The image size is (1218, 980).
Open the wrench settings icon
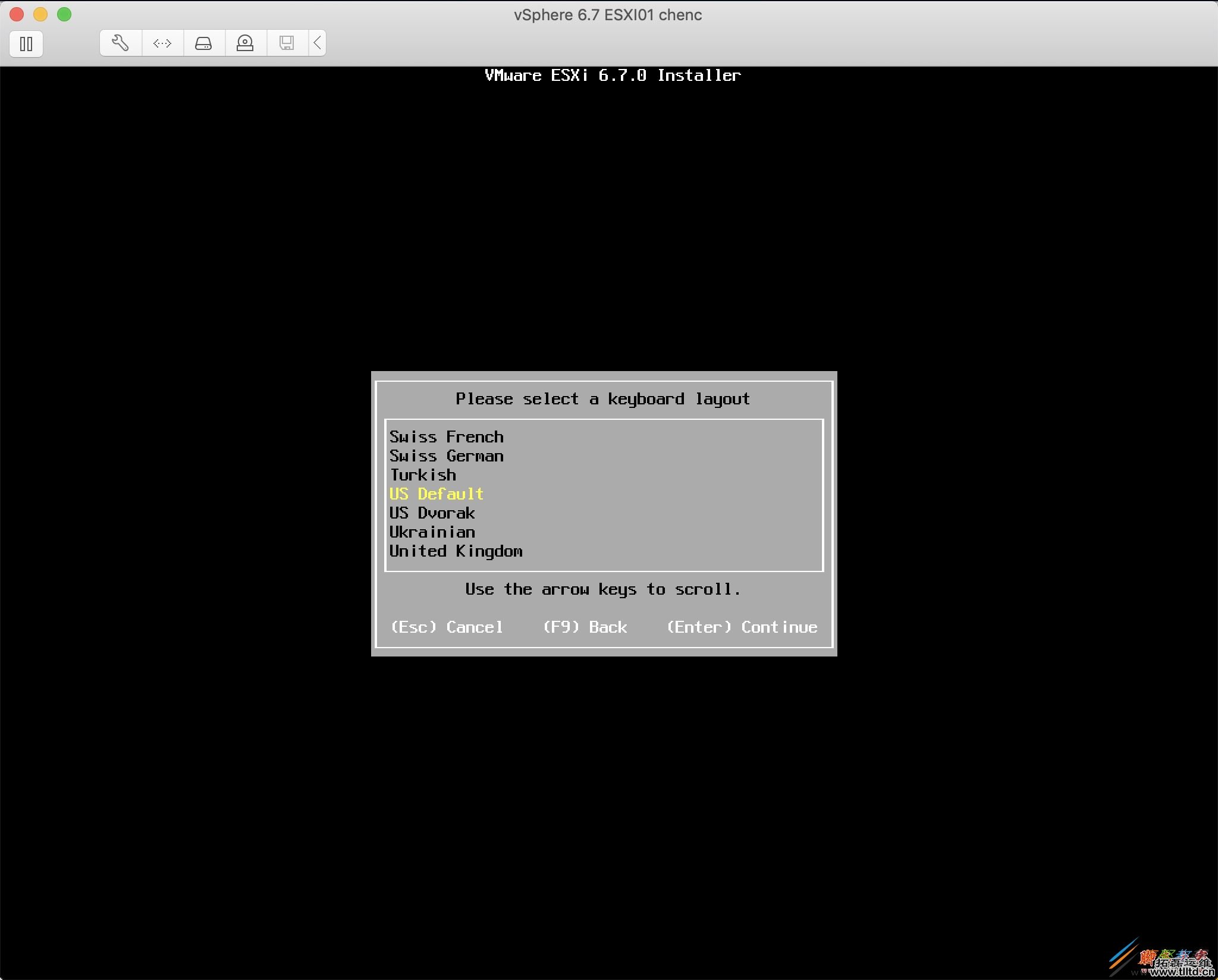click(121, 43)
